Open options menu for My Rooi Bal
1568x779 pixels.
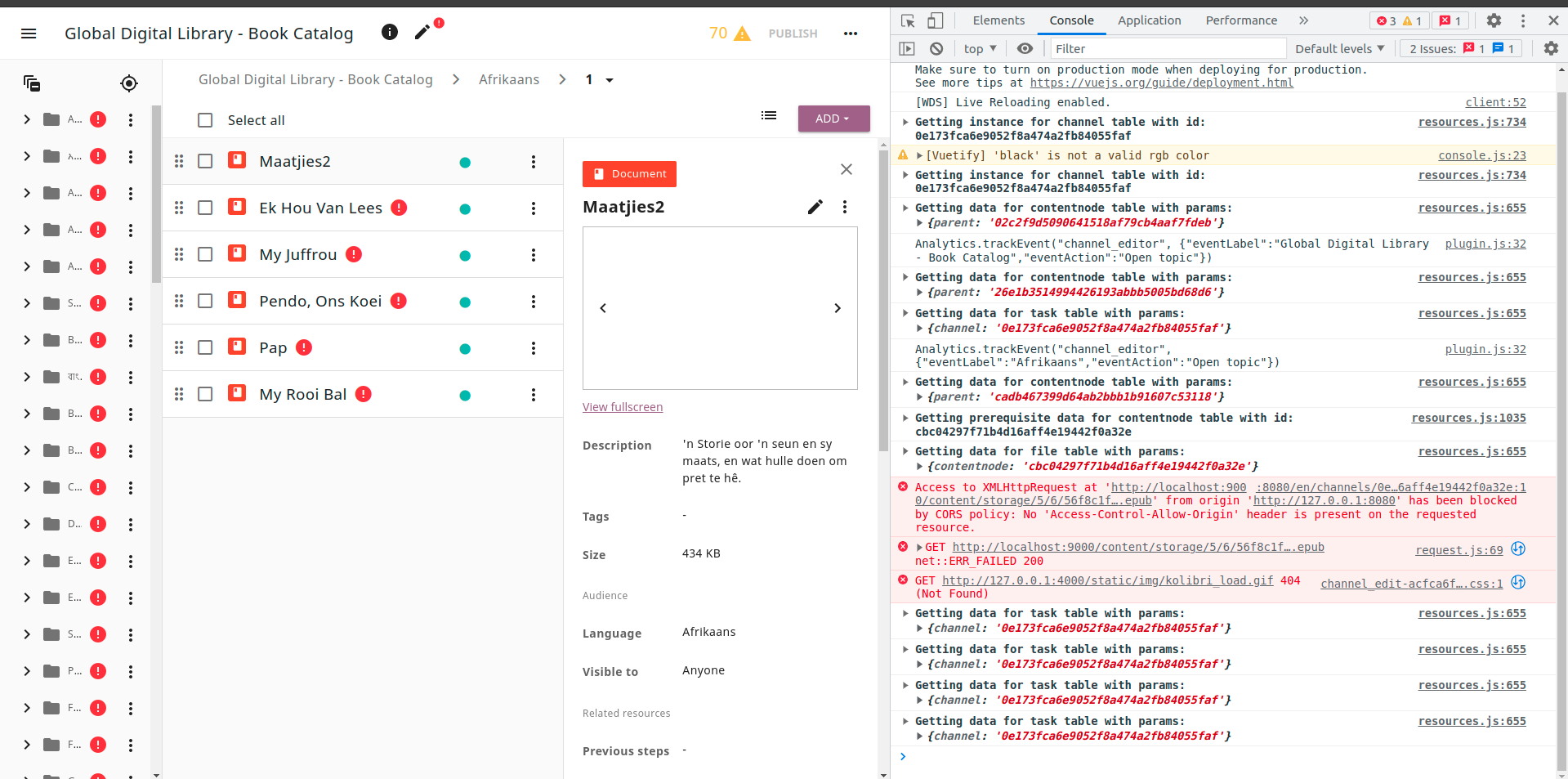point(534,395)
